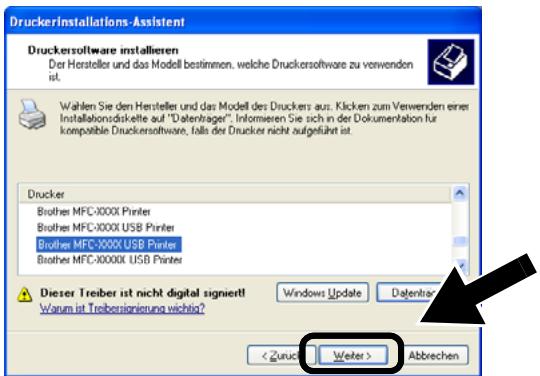Viewport: 540px width, 376px height.
Task: Choose Brother MFC-XXXXX USB Printer entry
Action: [110, 260]
